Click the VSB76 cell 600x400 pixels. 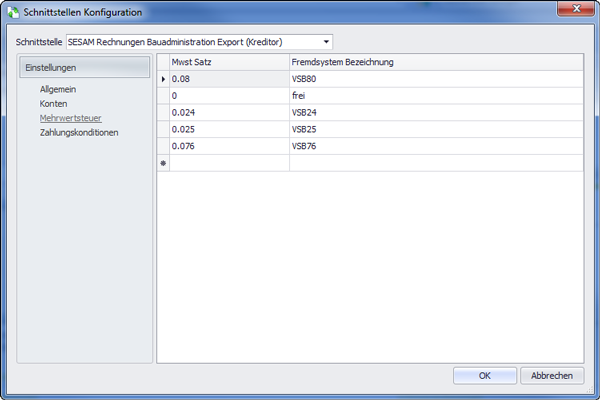pyautogui.click(x=436, y=146)
